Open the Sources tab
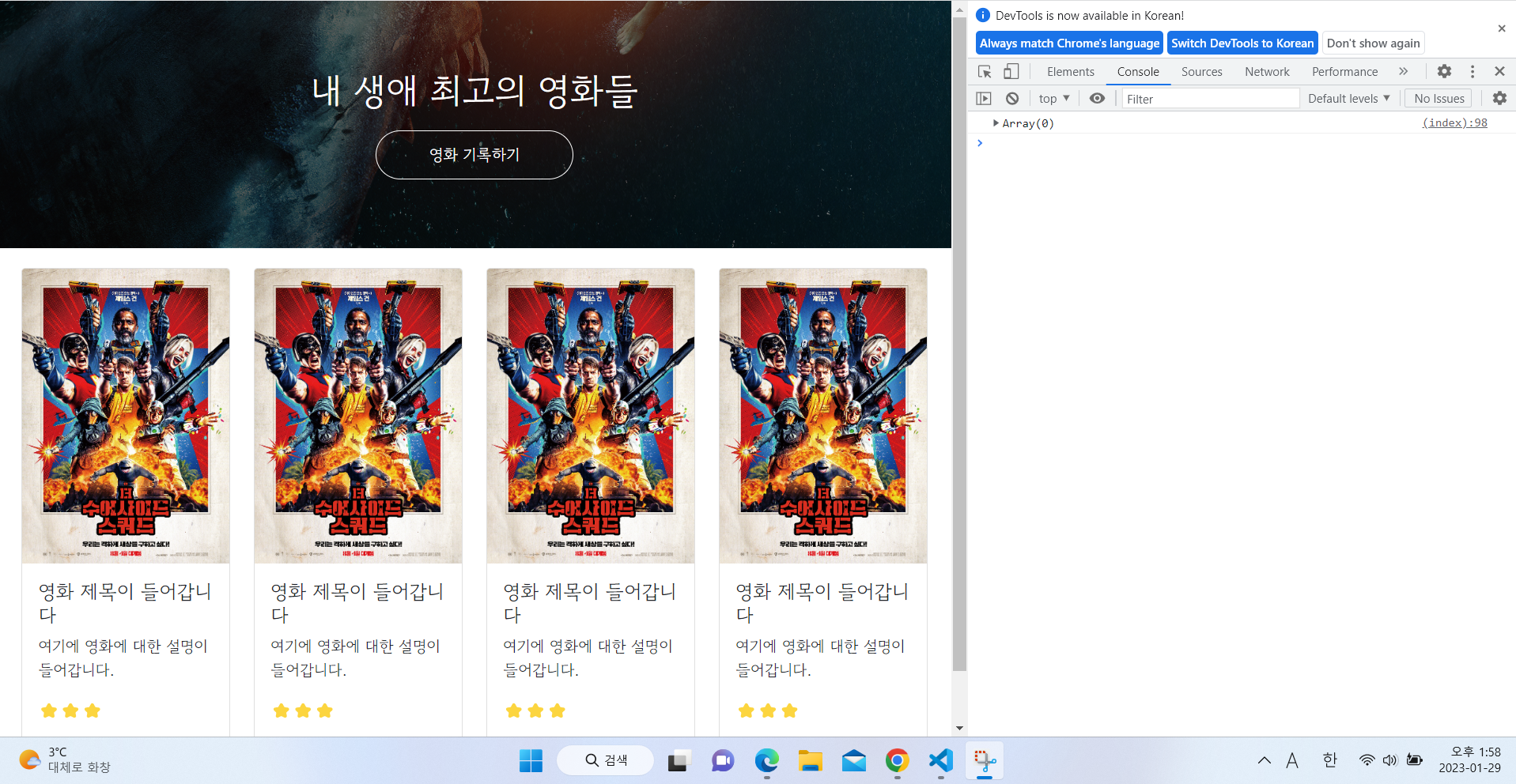Viewport: 1516px width, 784px height. (x=1201, y=72)
